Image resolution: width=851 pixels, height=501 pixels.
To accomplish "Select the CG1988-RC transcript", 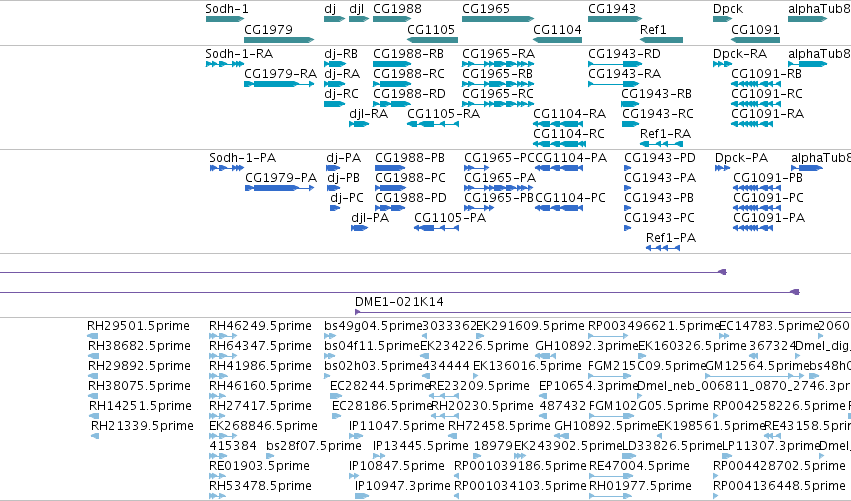I will [392, 84].
